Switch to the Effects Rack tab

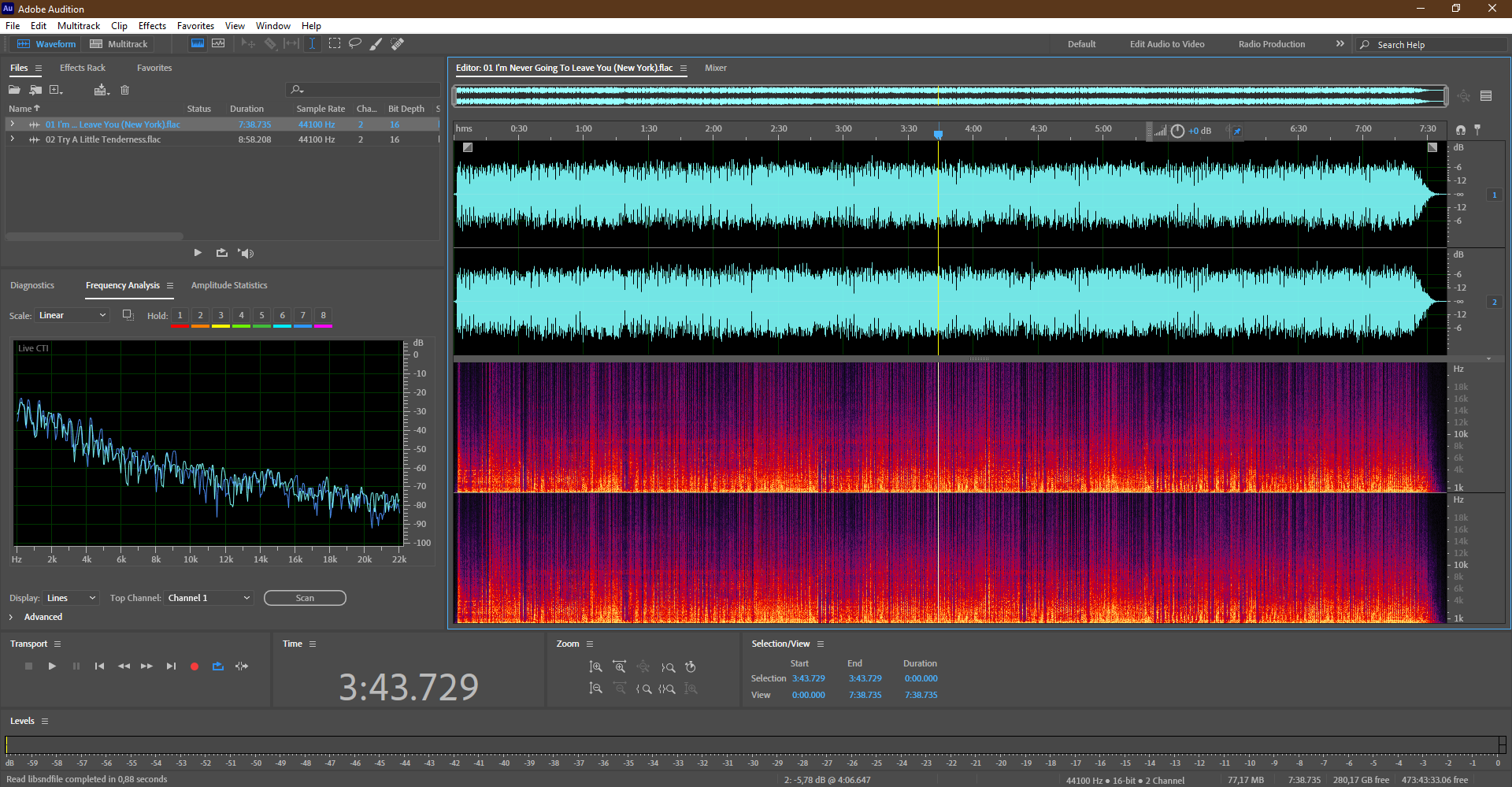click(83, 68)
